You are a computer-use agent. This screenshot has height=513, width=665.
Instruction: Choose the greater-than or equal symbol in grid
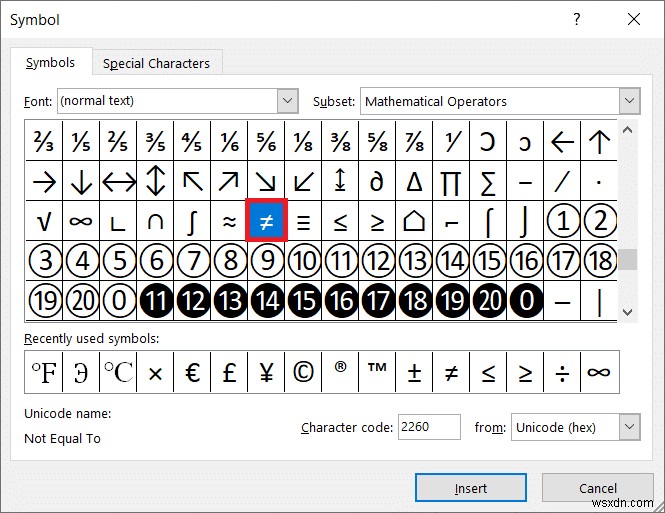377,220
